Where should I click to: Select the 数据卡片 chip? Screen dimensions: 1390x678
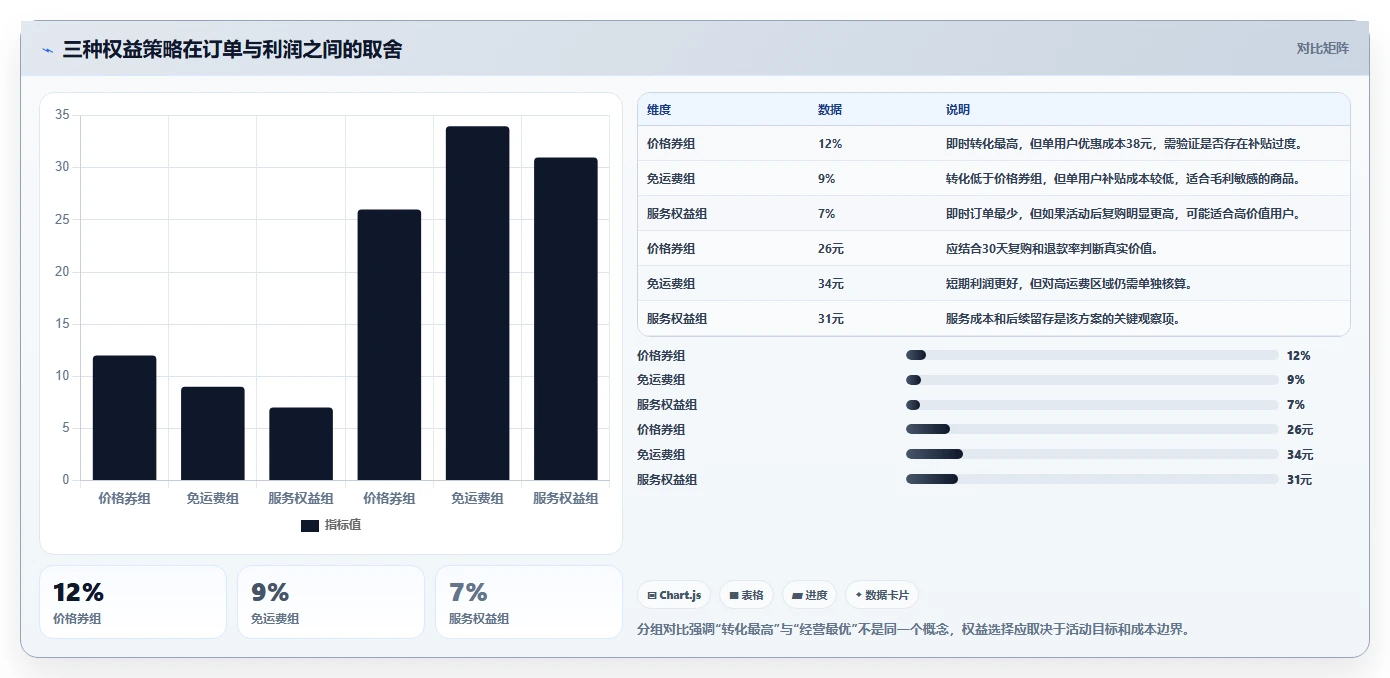point(881,595)
